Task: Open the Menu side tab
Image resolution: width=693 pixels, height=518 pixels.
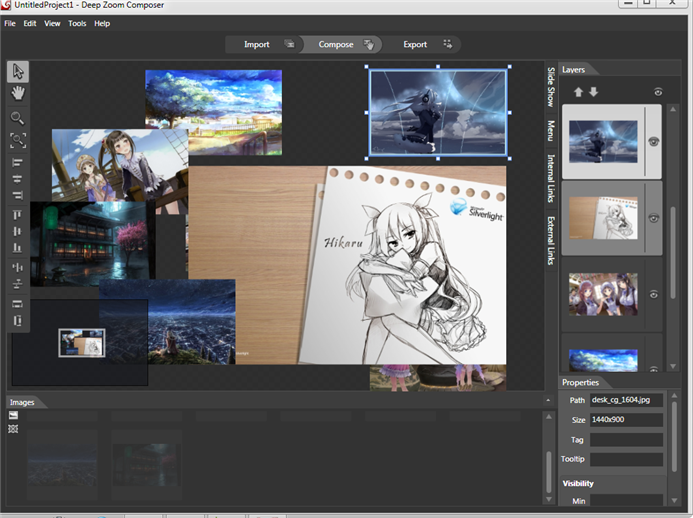Action: (x=551, y=130)
